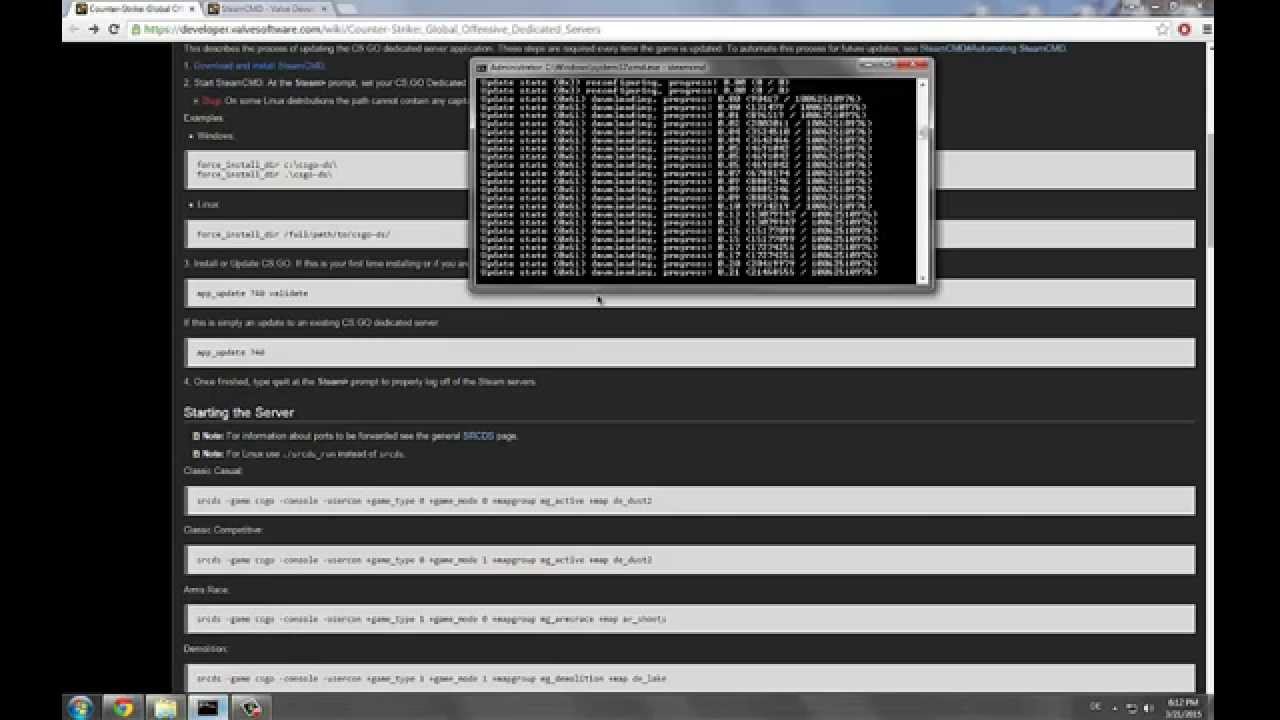
Task: Click the Chrome taskbar icon
Action: tap(123, 707)
